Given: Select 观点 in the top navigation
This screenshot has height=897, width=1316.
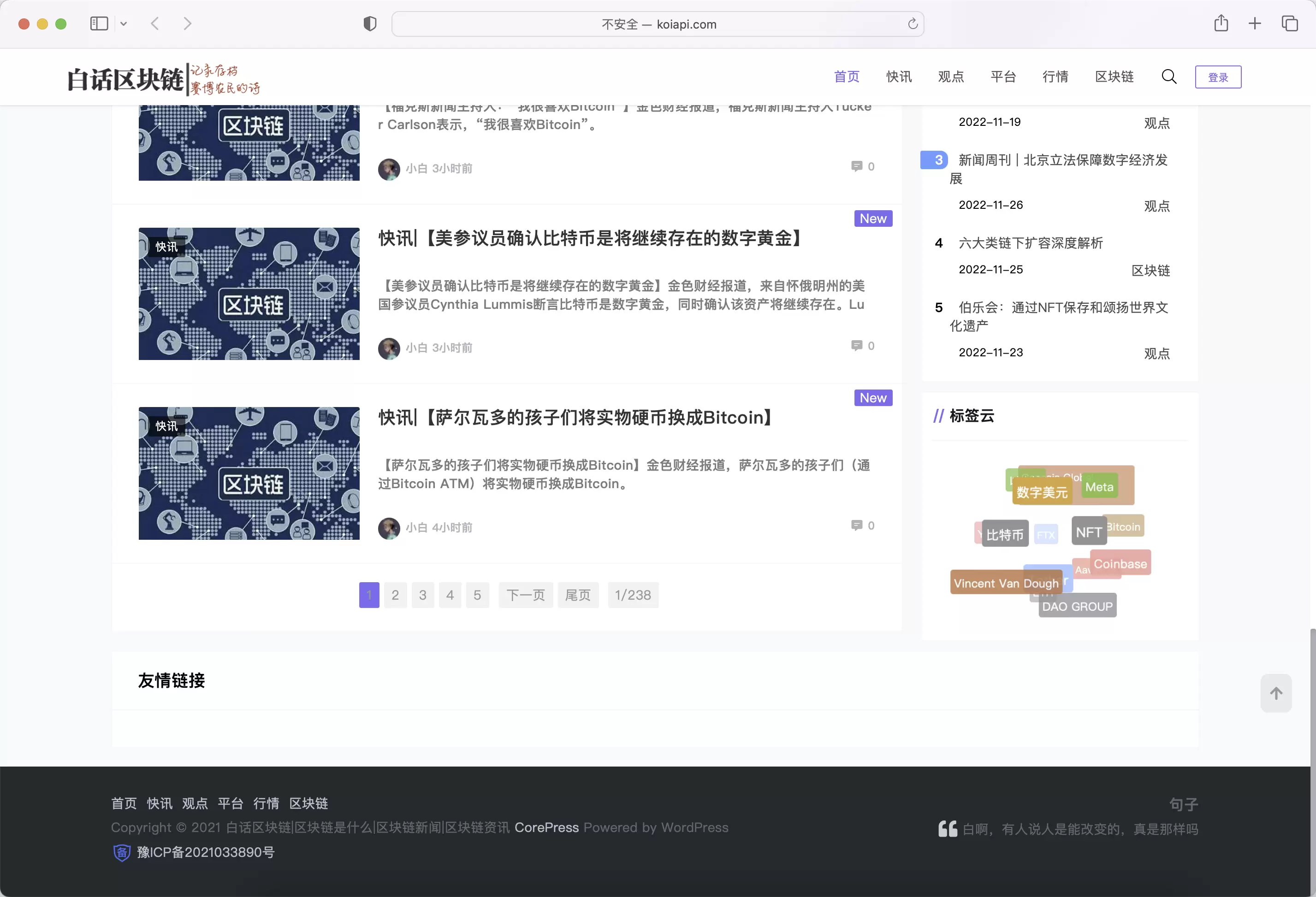Looking at the screenshot, I should [x=951, y=77].
